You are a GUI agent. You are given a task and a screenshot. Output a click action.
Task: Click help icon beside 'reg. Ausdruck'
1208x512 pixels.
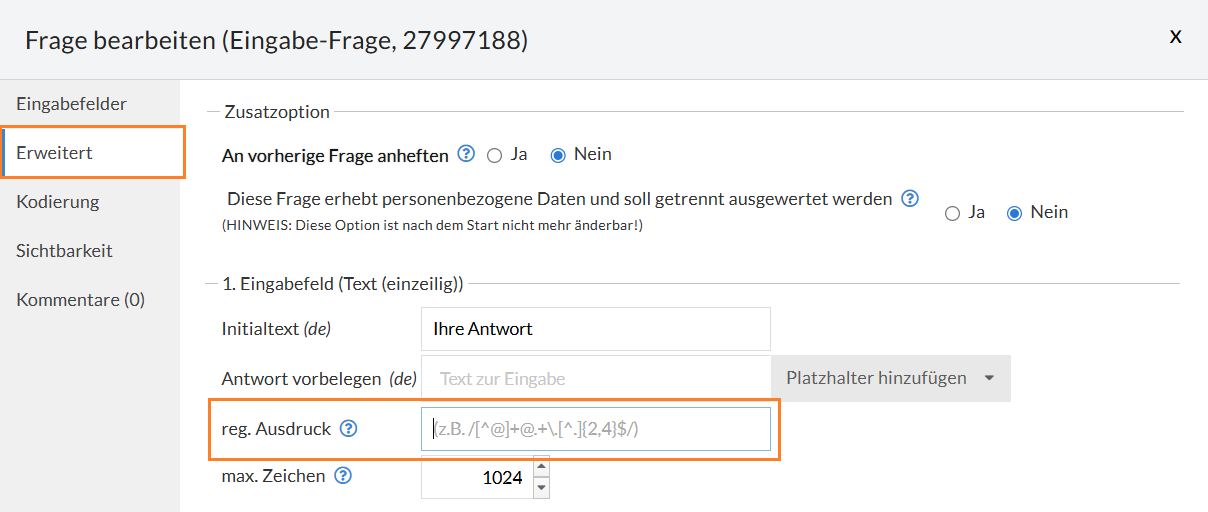click(348, 429)
